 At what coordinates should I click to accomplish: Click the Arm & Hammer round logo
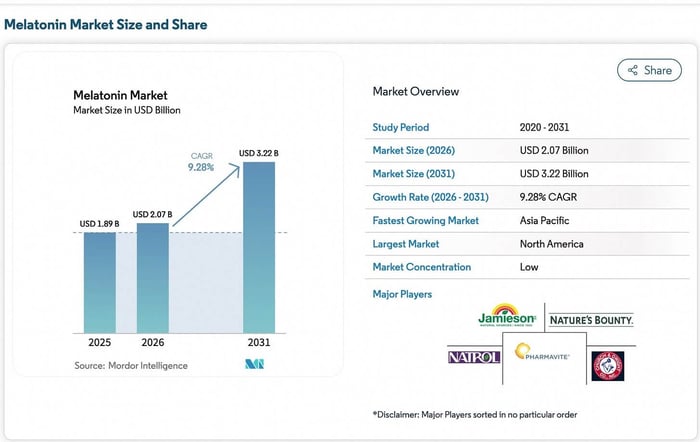607,365
